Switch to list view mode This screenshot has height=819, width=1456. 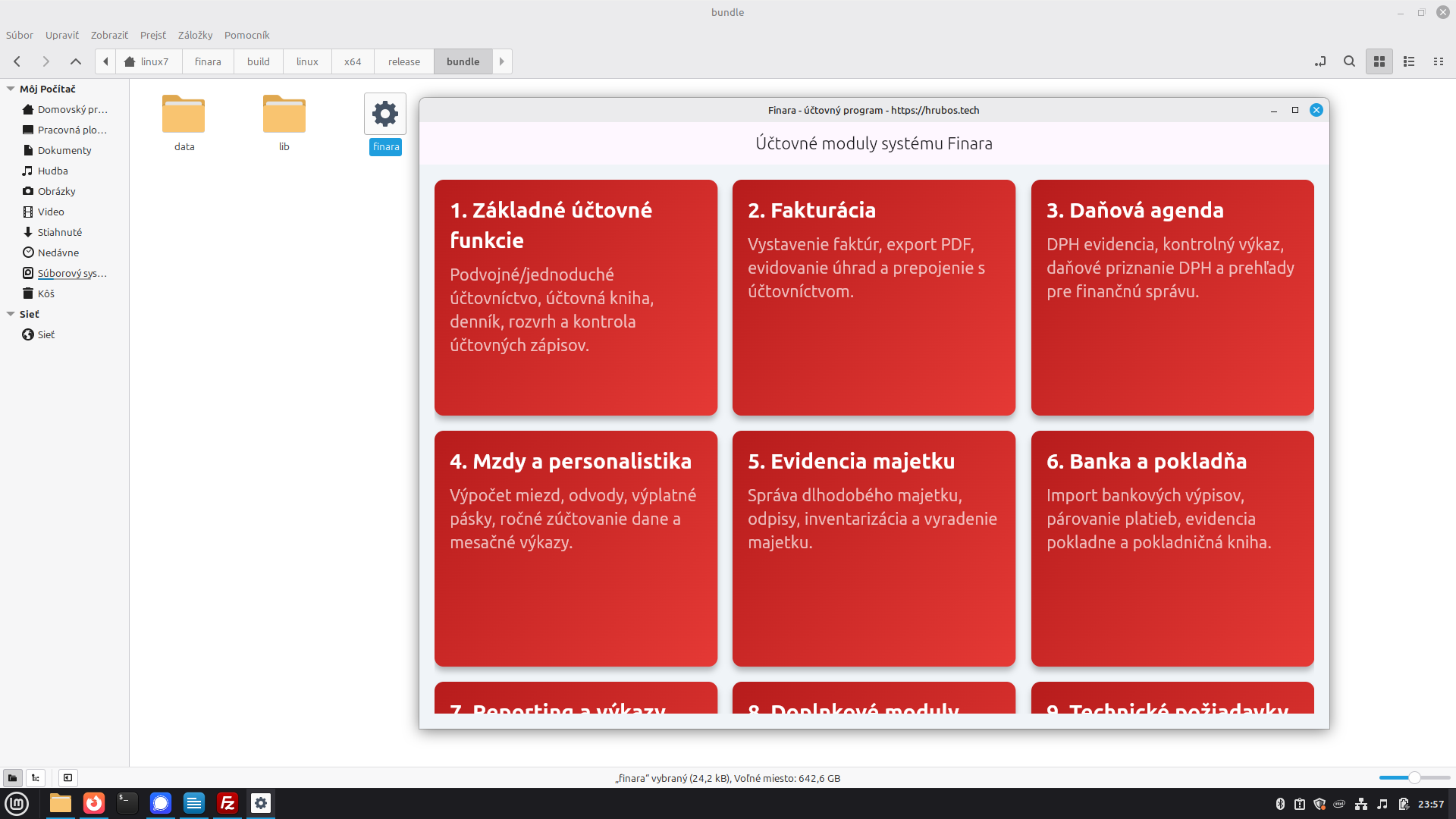1409,61
